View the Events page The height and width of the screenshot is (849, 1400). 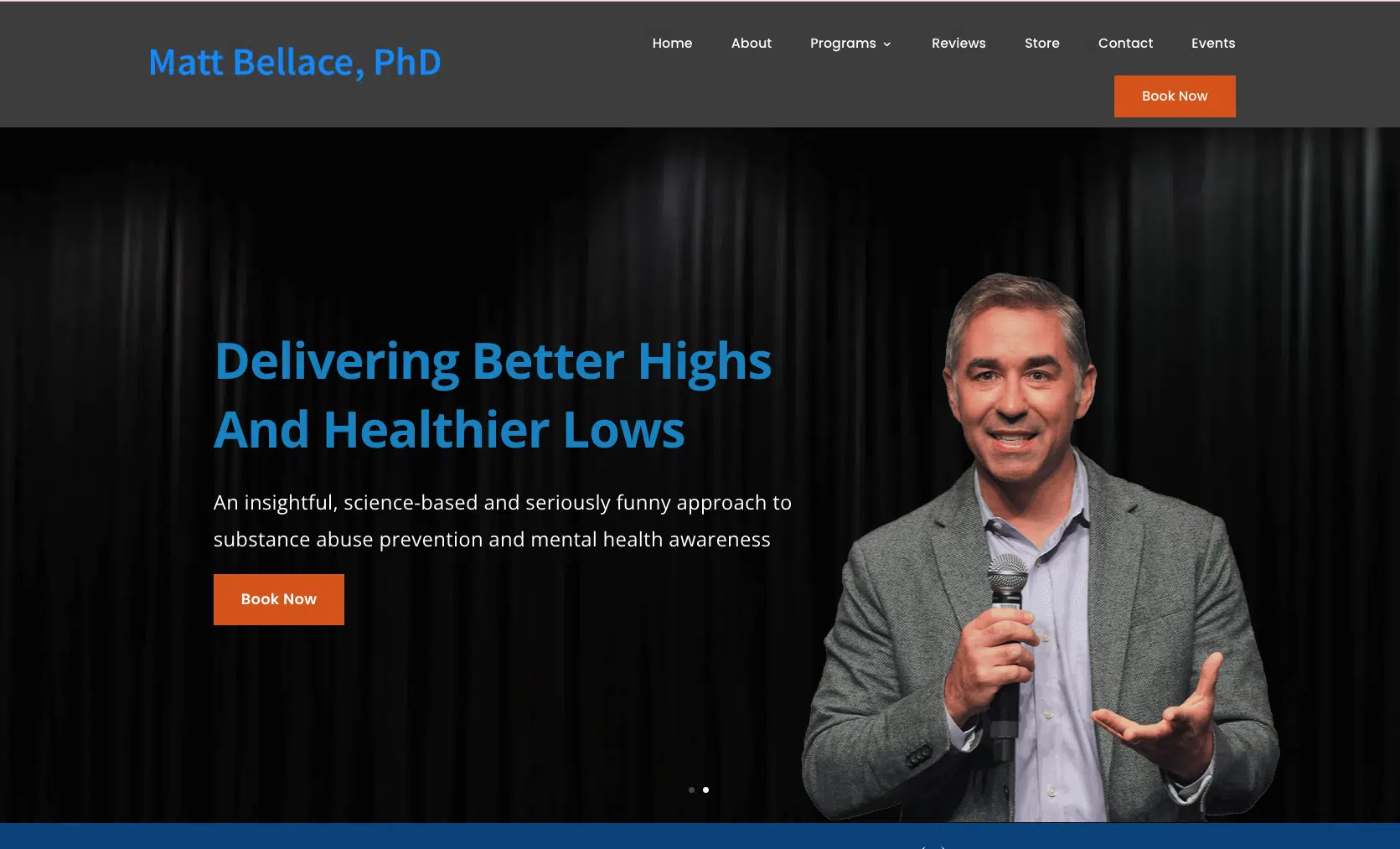(1212, 43)
